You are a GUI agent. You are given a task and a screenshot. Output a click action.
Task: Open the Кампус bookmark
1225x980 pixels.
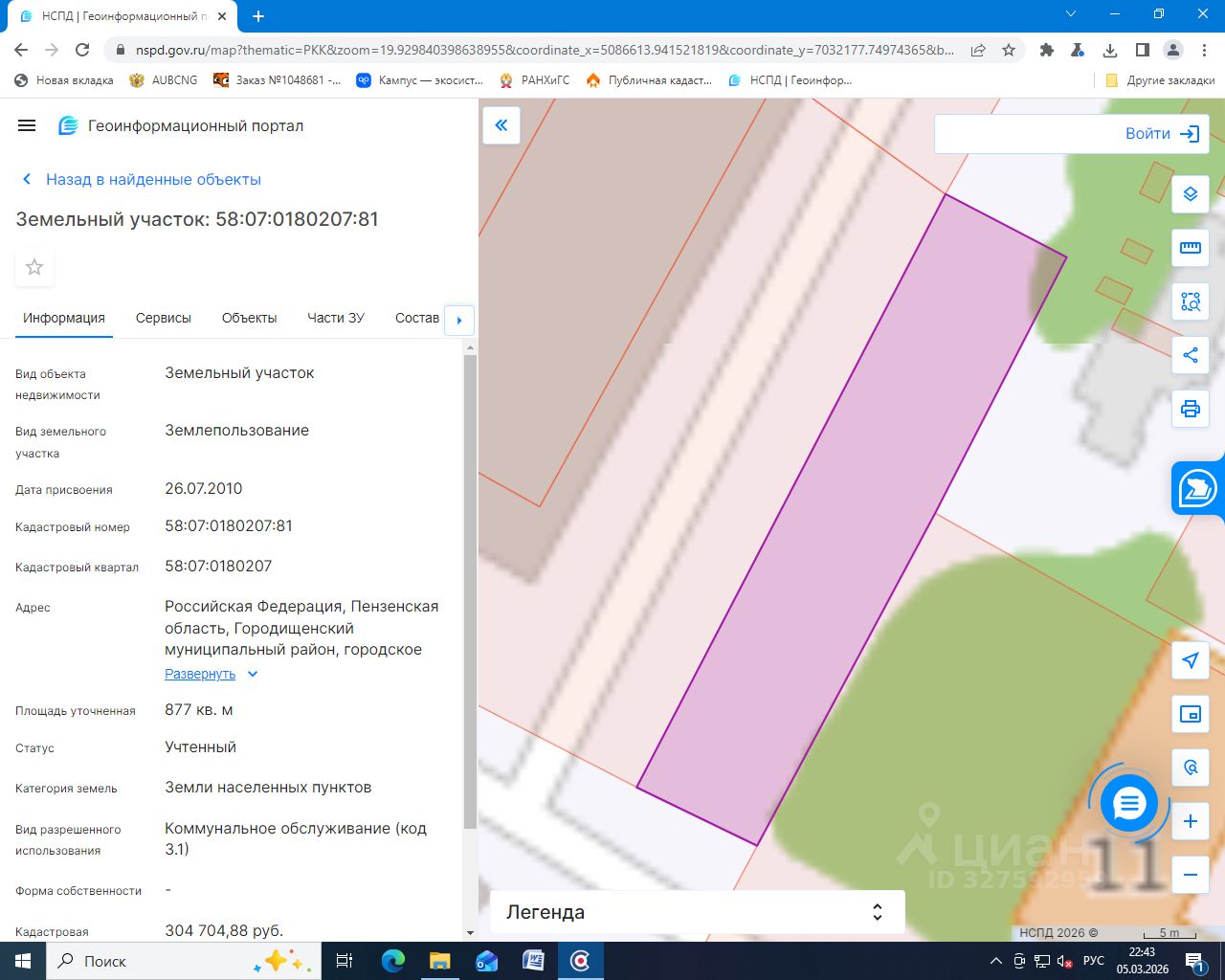click(419, 80)
